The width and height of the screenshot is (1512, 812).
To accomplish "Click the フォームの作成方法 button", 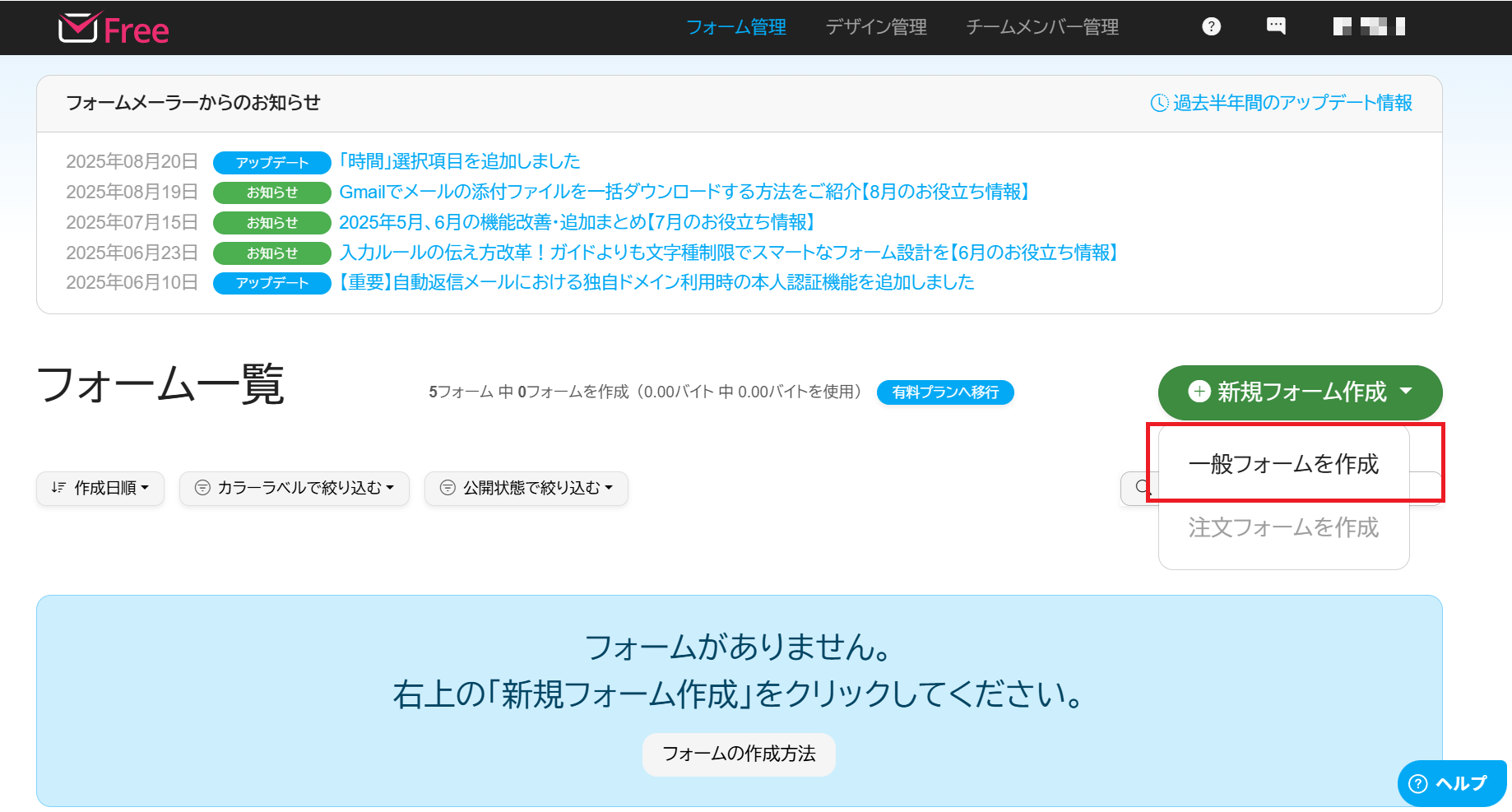I will point(739,754).
